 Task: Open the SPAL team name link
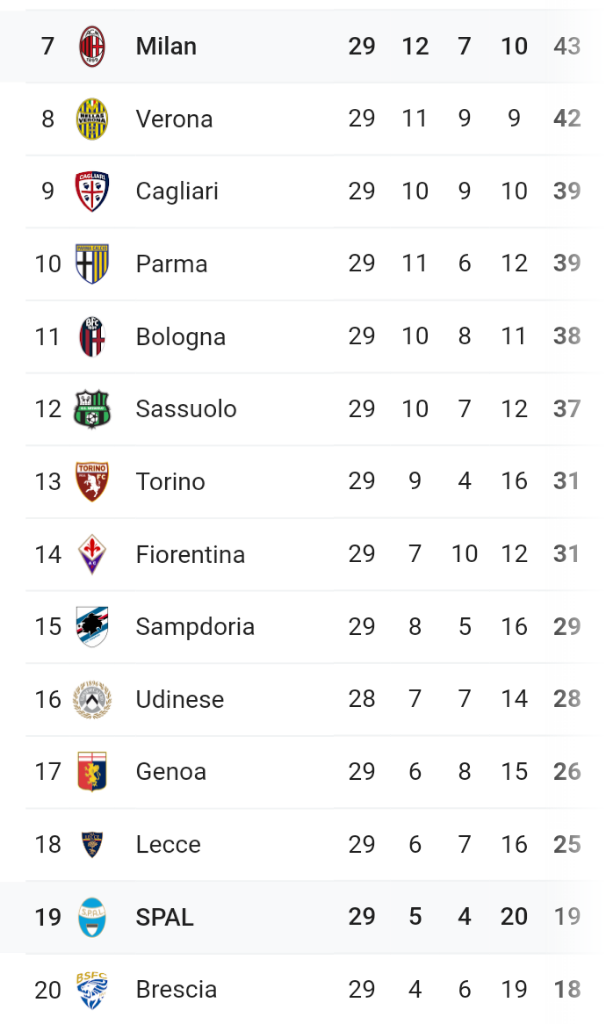point(165,917)
